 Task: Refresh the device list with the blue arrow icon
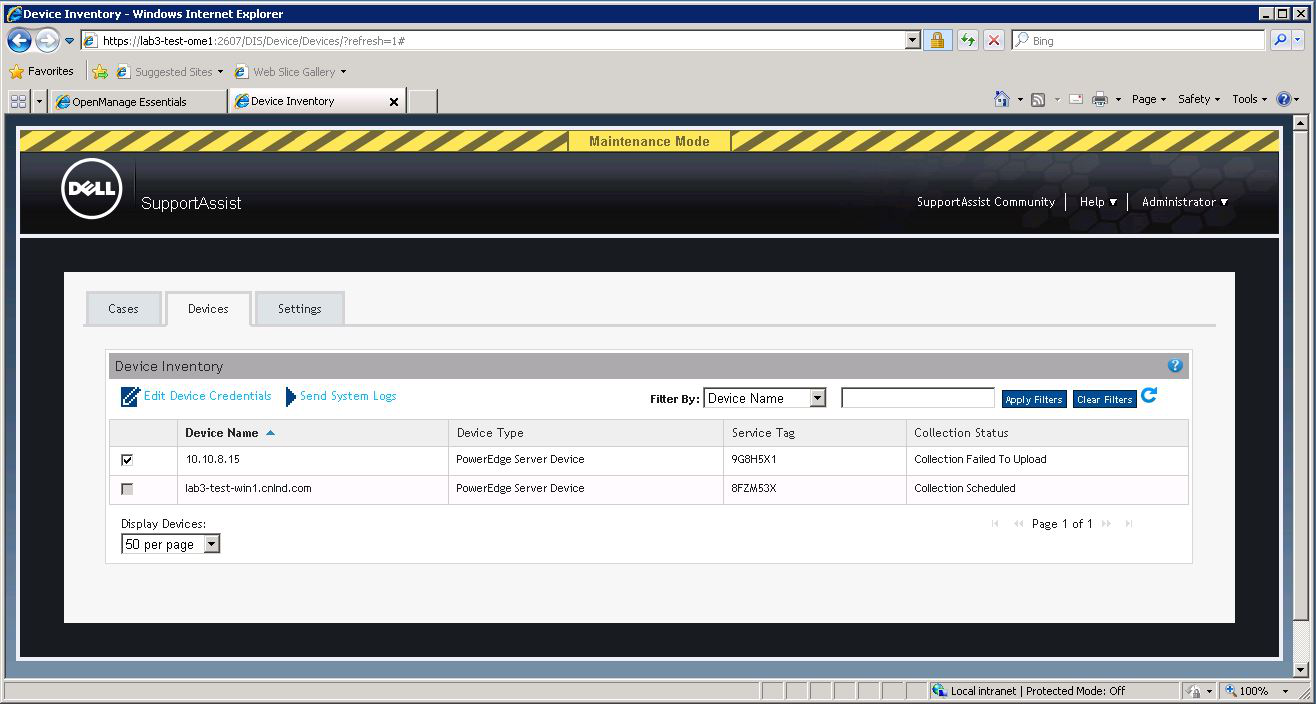tap(1149, 396)
